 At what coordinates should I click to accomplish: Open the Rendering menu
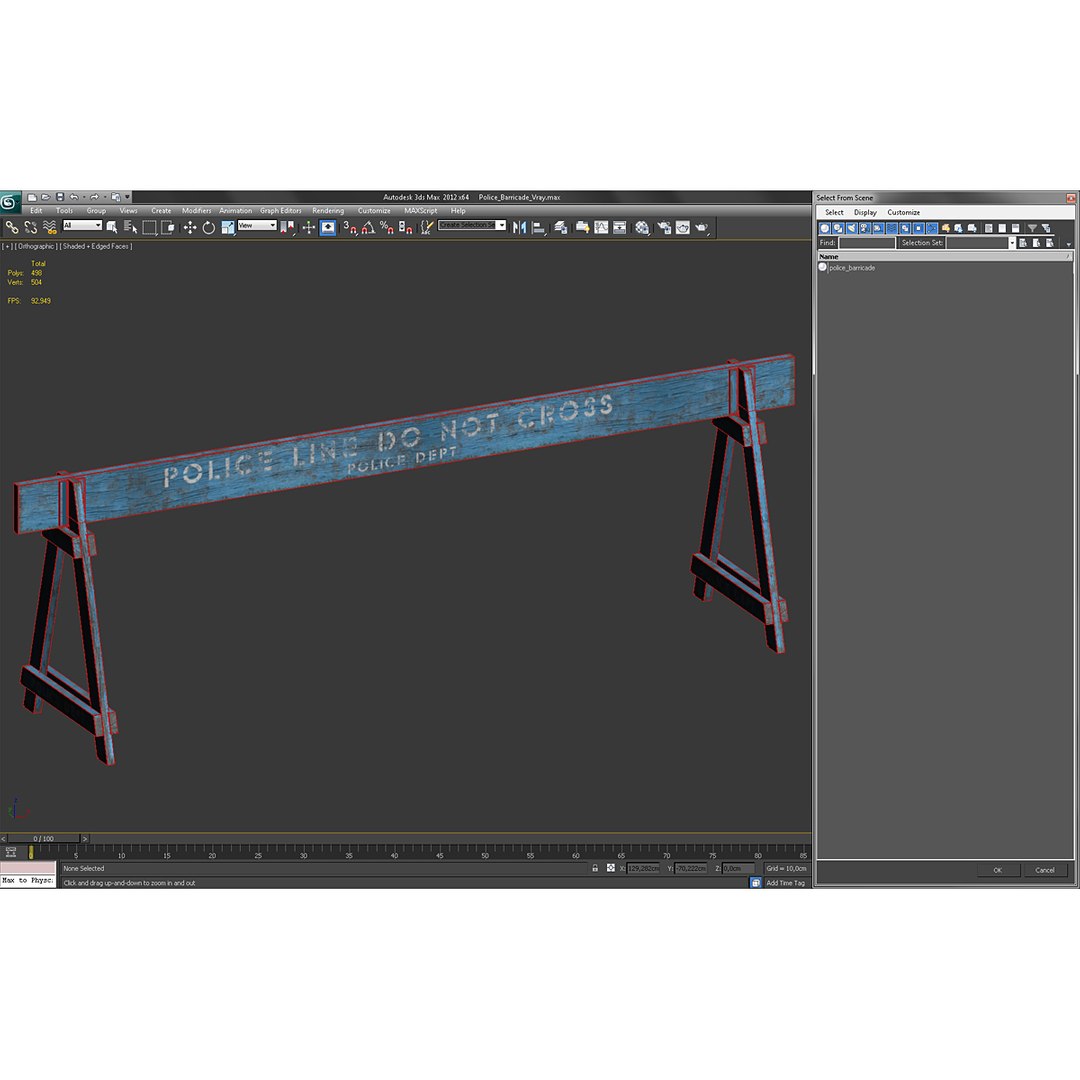tap(328, 211)
